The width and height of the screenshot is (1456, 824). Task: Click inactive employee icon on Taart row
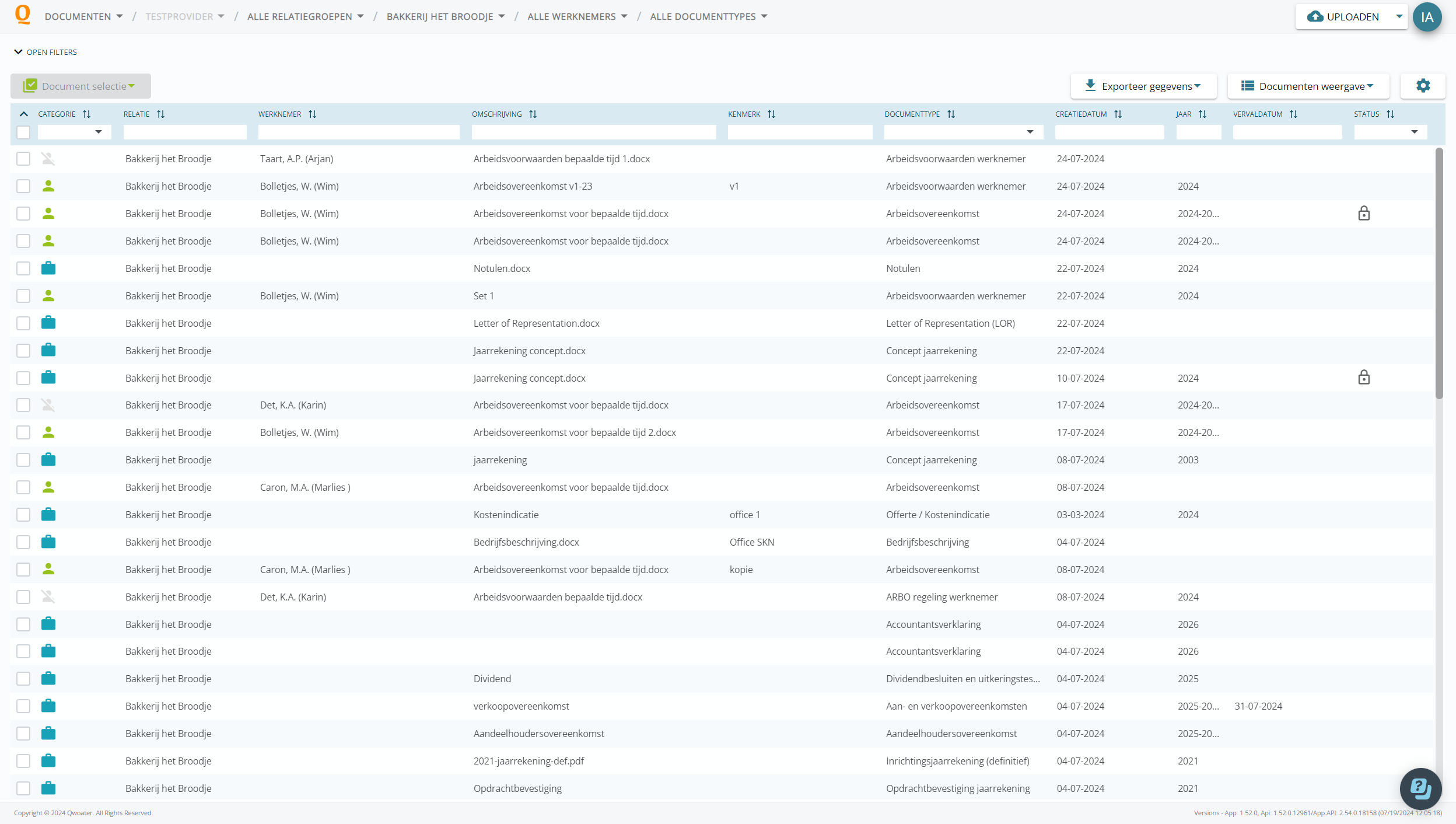pyautogui.click(x=48, y=159)
